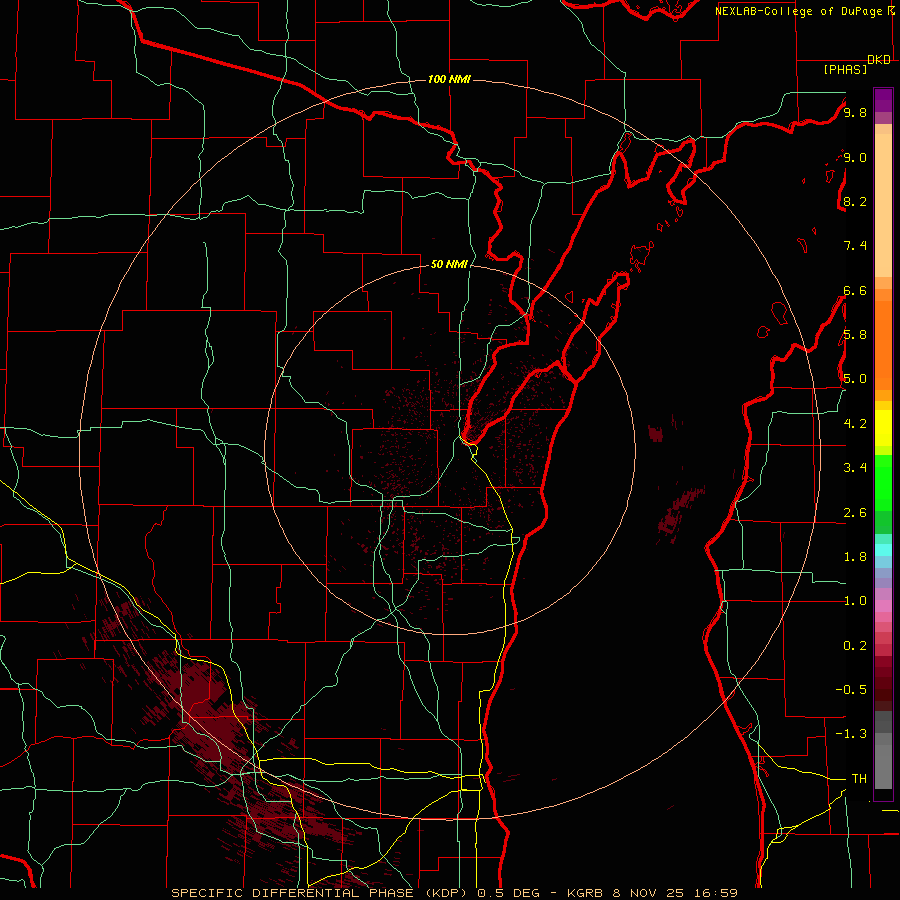Image resolution: width=900 pixels, height=900 pixels.
Task: Click the 9.0 scale value
Action: [x=855, y=157]
